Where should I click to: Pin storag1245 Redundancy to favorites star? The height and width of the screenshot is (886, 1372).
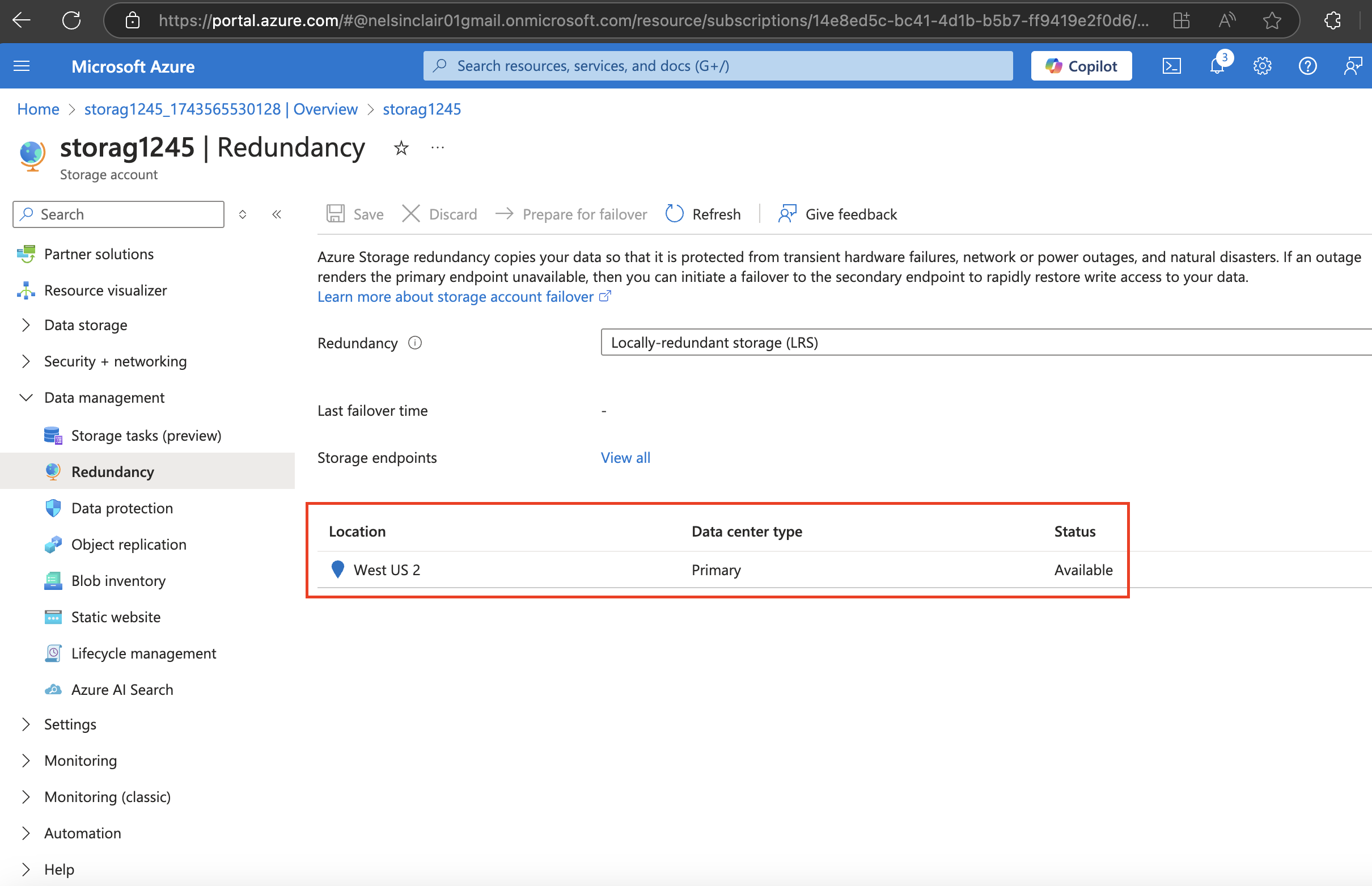pos(401,149)
